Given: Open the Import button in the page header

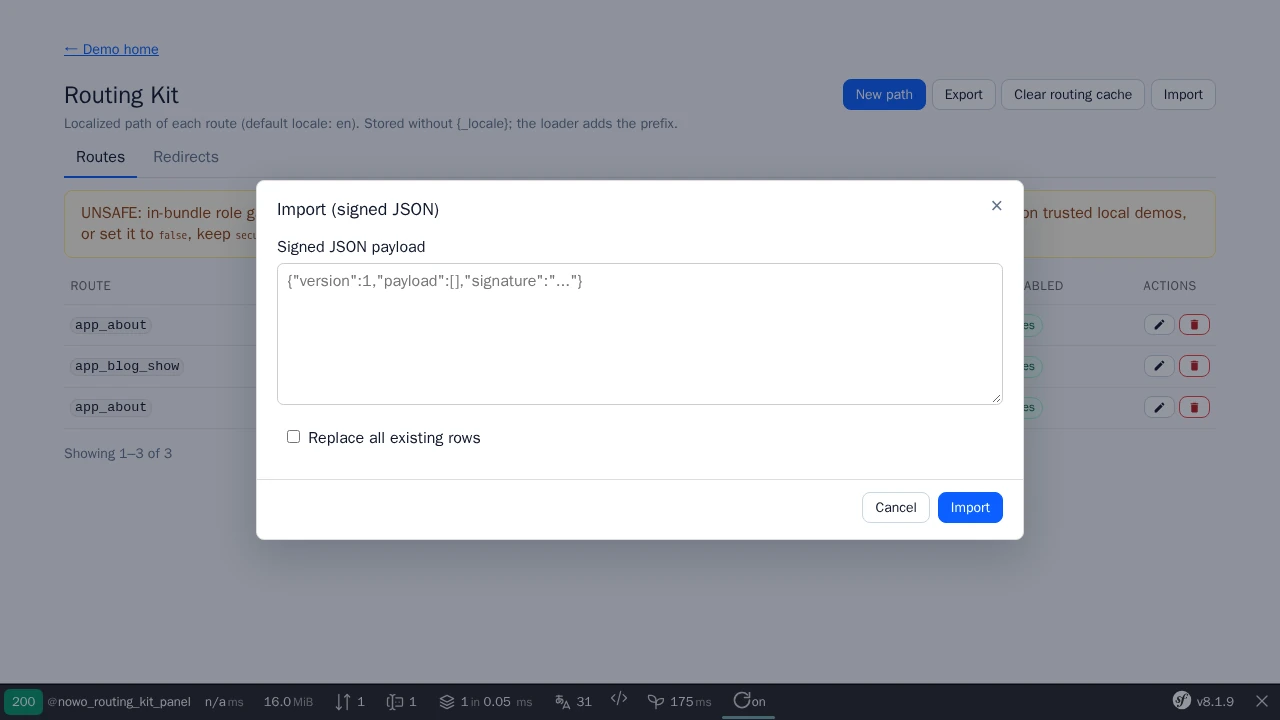Looking at the screenshot, I should 1183,95.
